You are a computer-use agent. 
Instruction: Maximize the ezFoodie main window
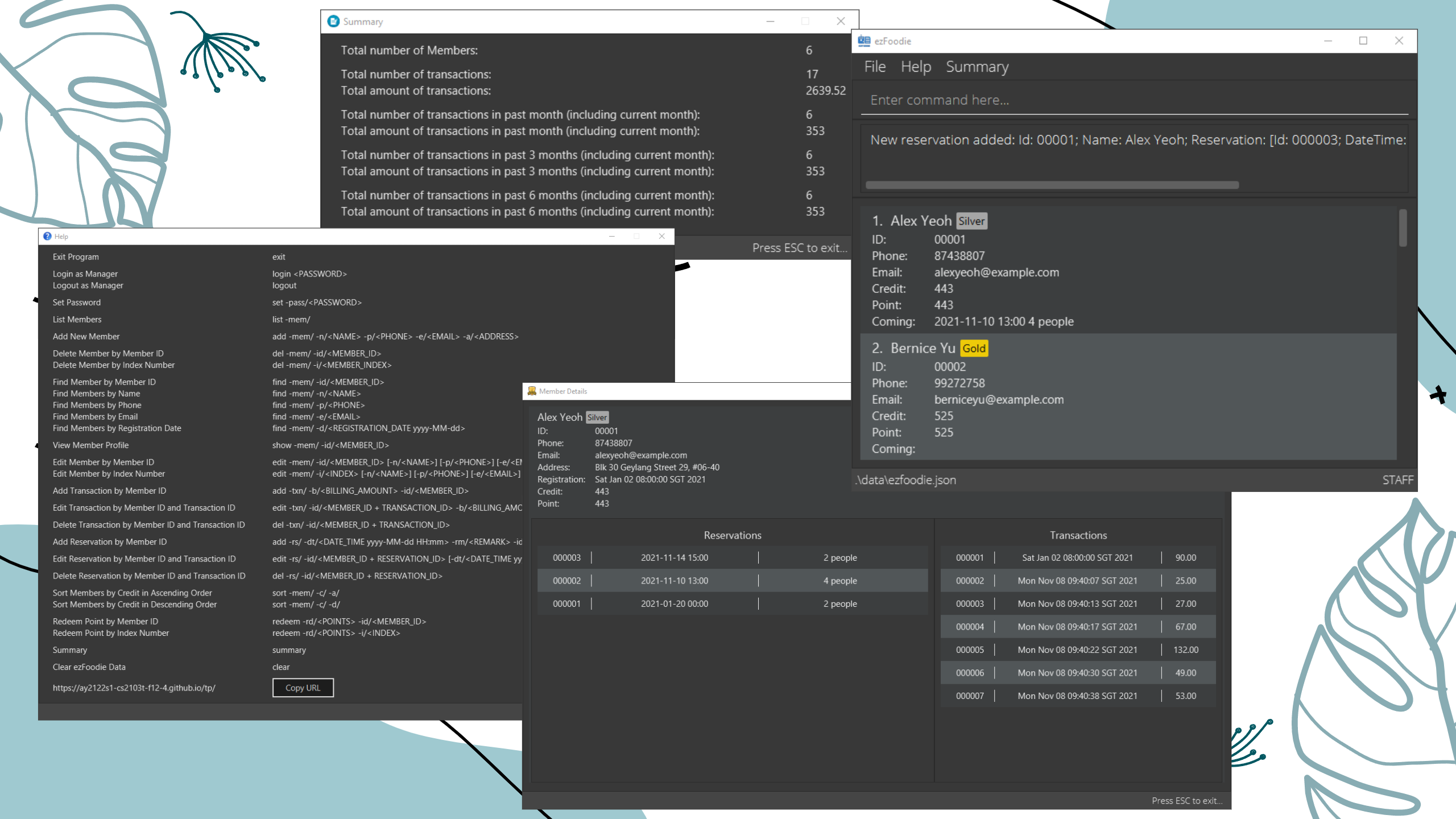tap(1363, 41)
